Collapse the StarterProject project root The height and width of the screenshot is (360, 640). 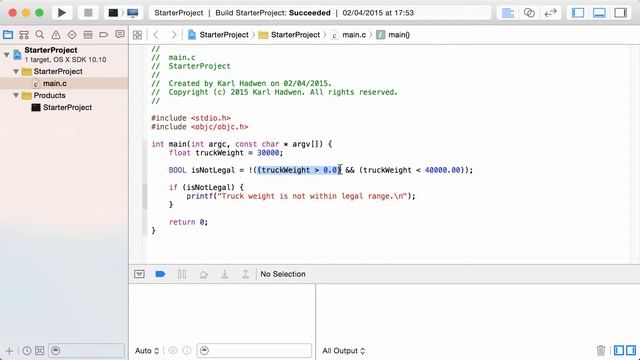pyautogui.click(x=7, y=54)
